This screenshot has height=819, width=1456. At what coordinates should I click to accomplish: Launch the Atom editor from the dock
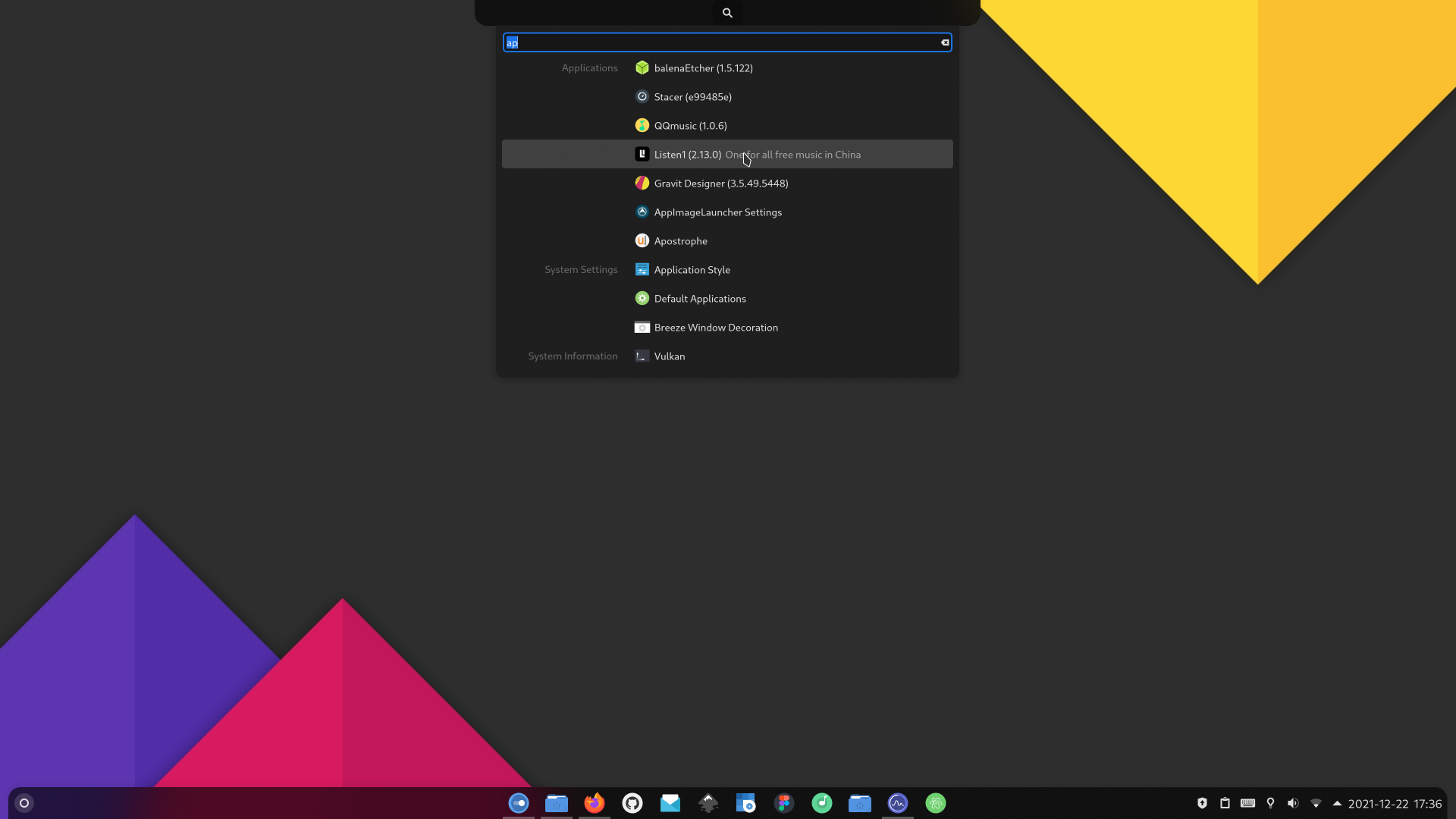click(936, 803)
